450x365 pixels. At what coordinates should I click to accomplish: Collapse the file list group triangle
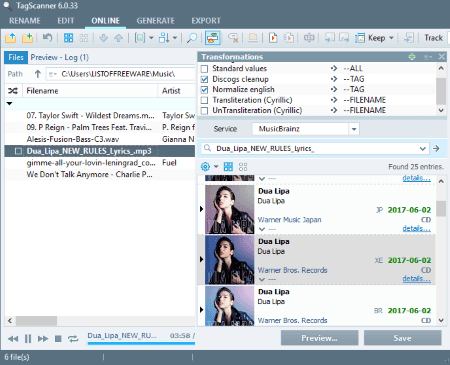10,104
